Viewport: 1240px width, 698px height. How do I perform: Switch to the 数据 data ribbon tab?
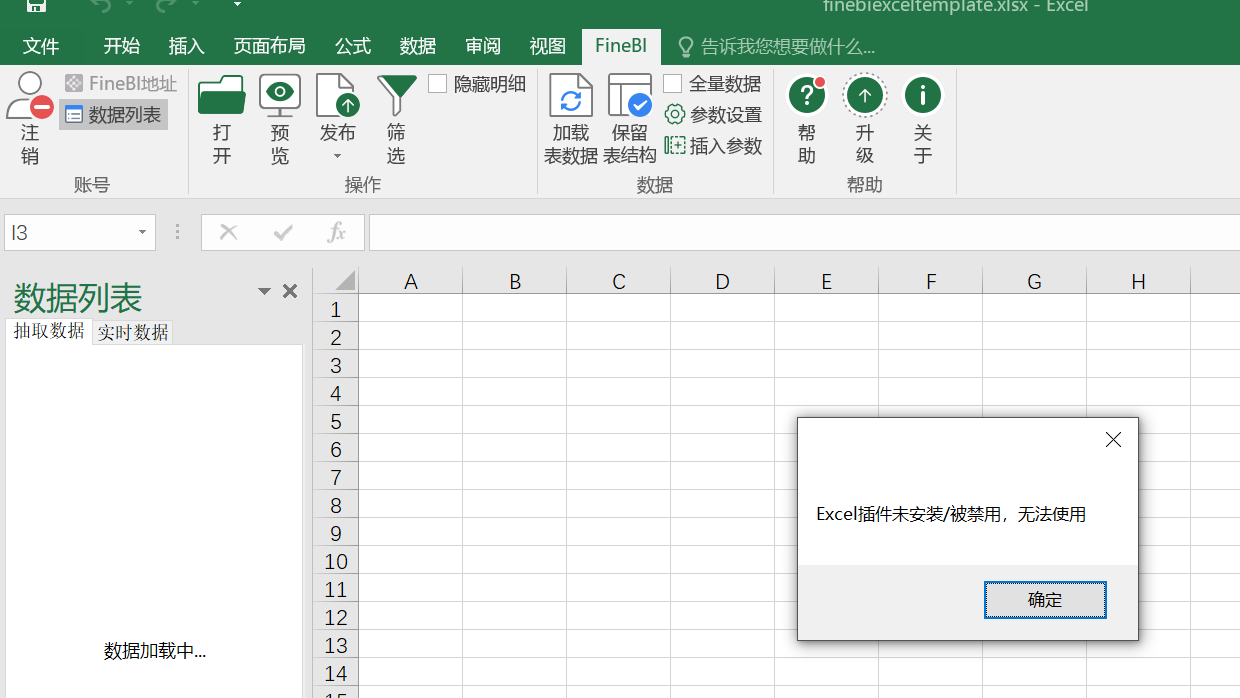click(x=418, y=46)
